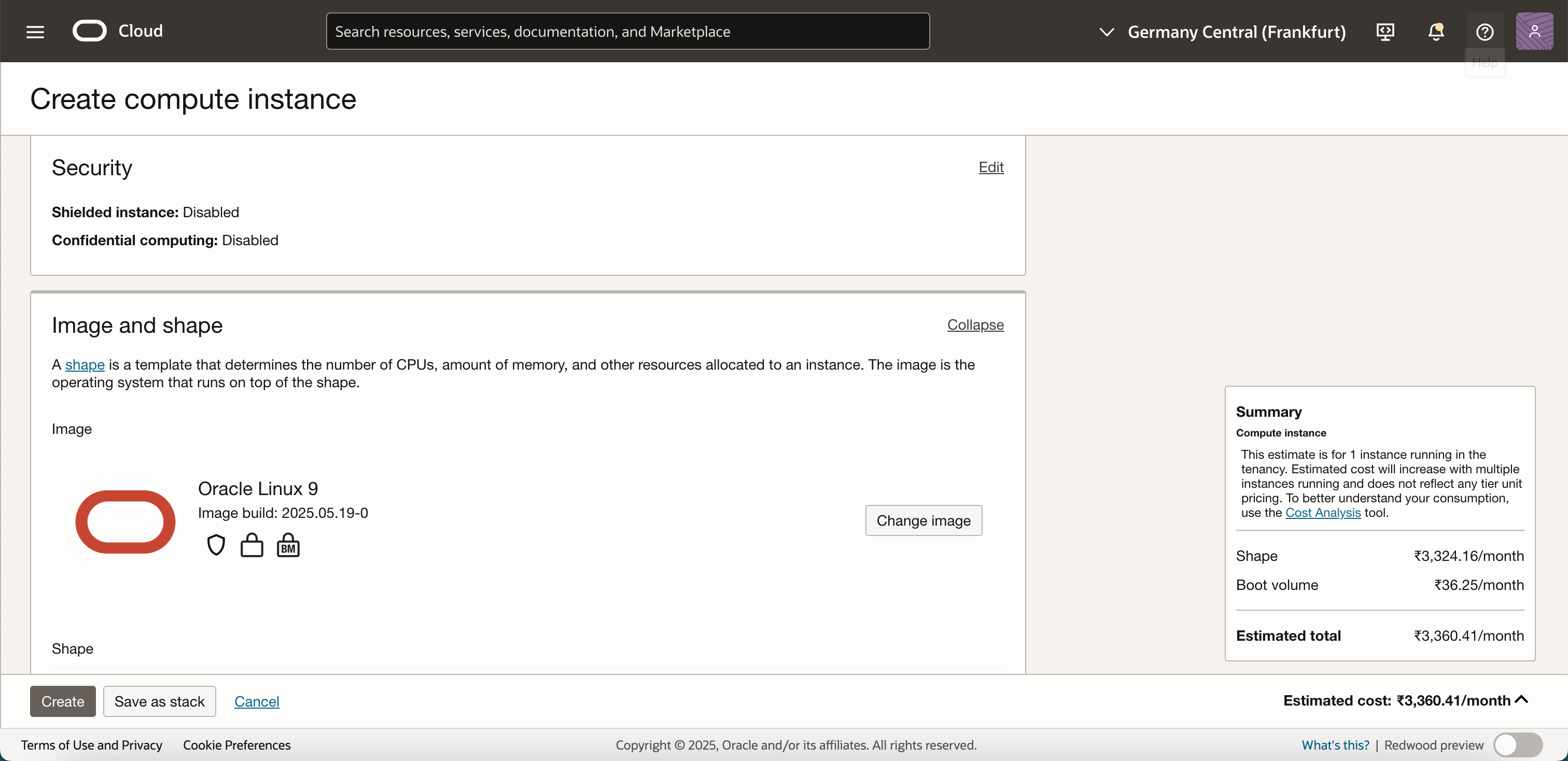The height and width of the screenshot is (761, 1568).
Task: Click the Oracle Linux 9 image thumbnail
Action: click(x=125, y=522)
